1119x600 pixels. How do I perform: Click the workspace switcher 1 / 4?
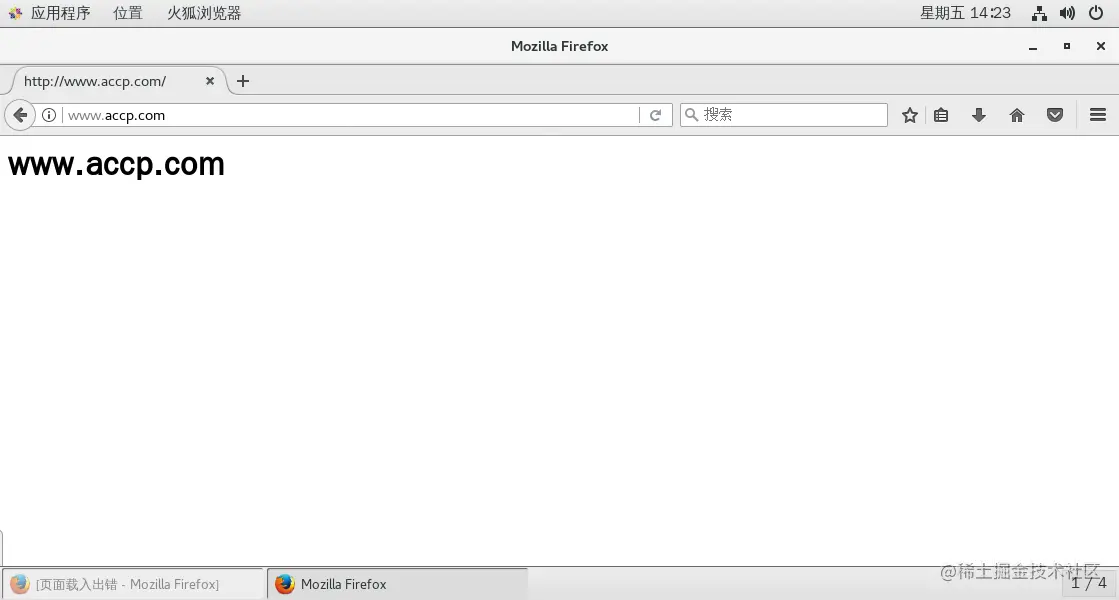pyautogui.click(x=1088, y=584)
